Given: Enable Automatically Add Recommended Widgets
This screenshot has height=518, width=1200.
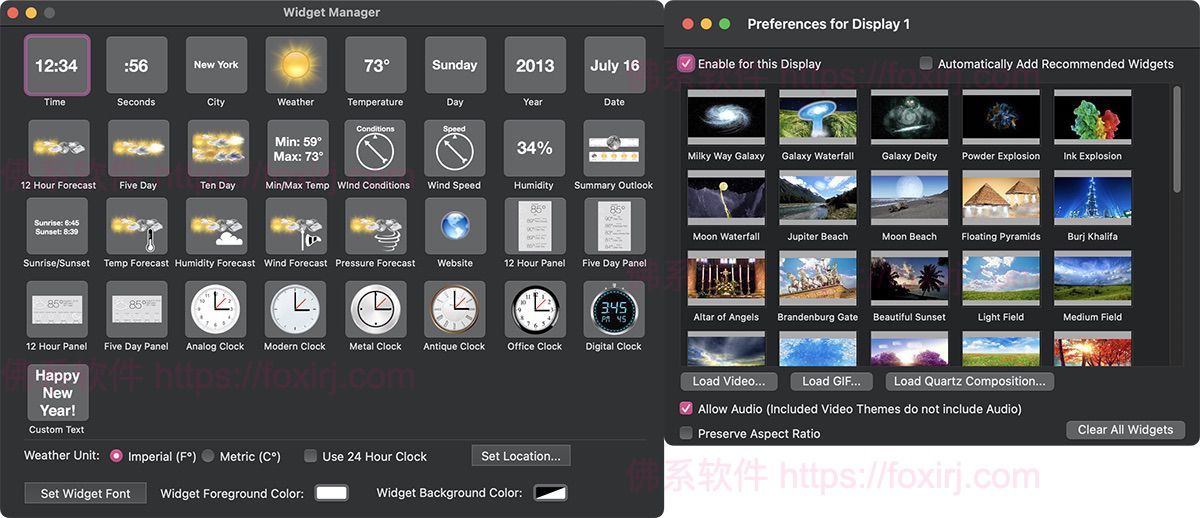Looking at the screenshot, I should click(x=926, y=63).
